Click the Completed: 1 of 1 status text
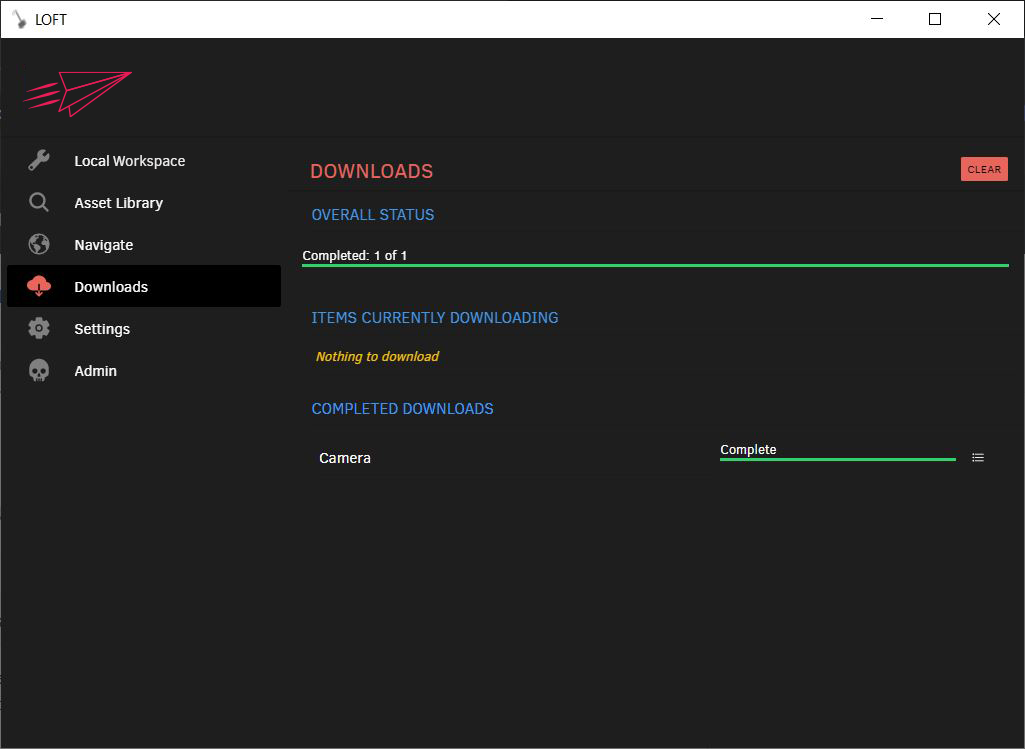The width and height of the screenshot is (1025, 749). click(354, 255)
